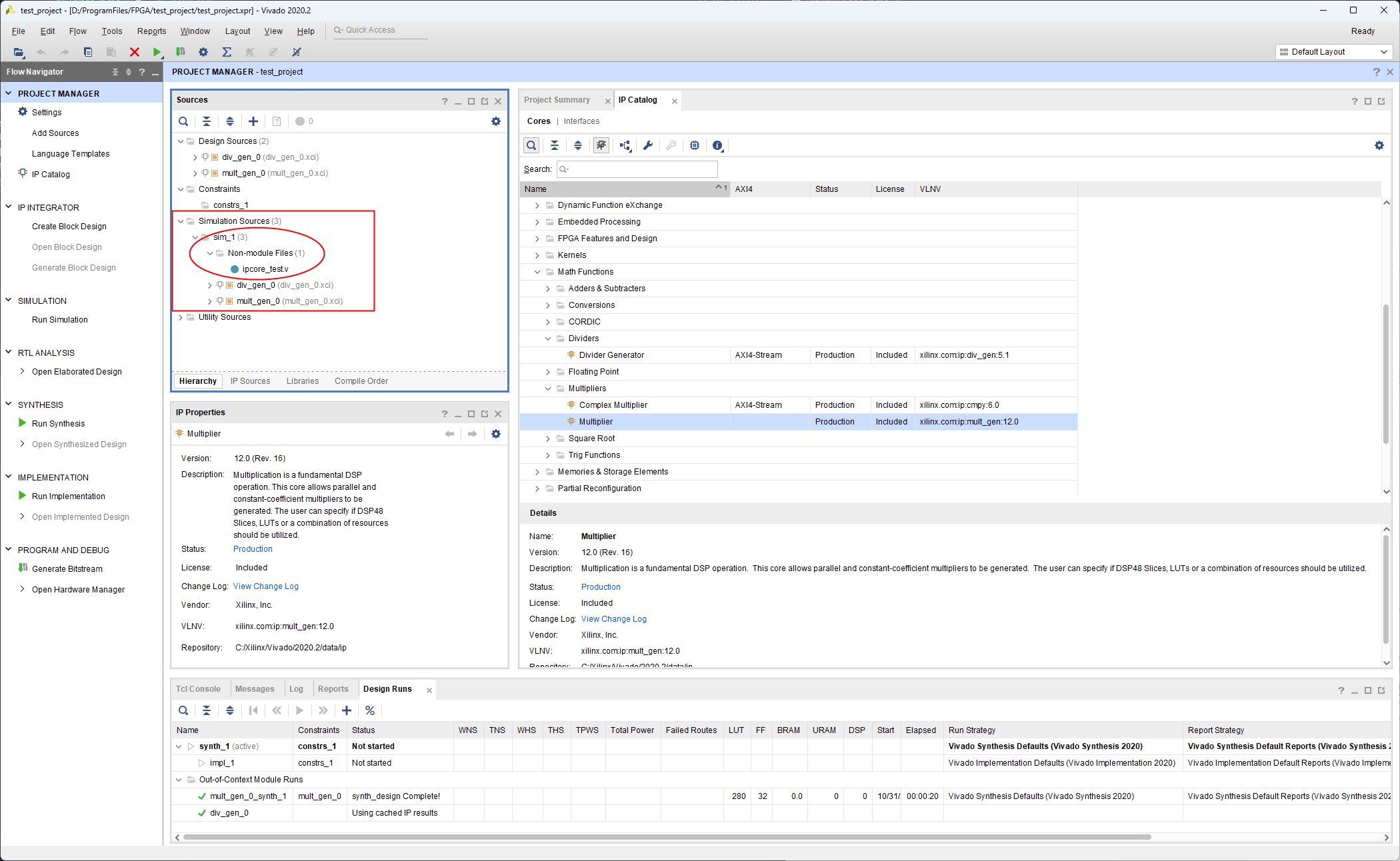Click the chip IP settings icon in IP Catalog
Image resolution: width=1400 pixels, height=861 pixels.
coord(694,145)
